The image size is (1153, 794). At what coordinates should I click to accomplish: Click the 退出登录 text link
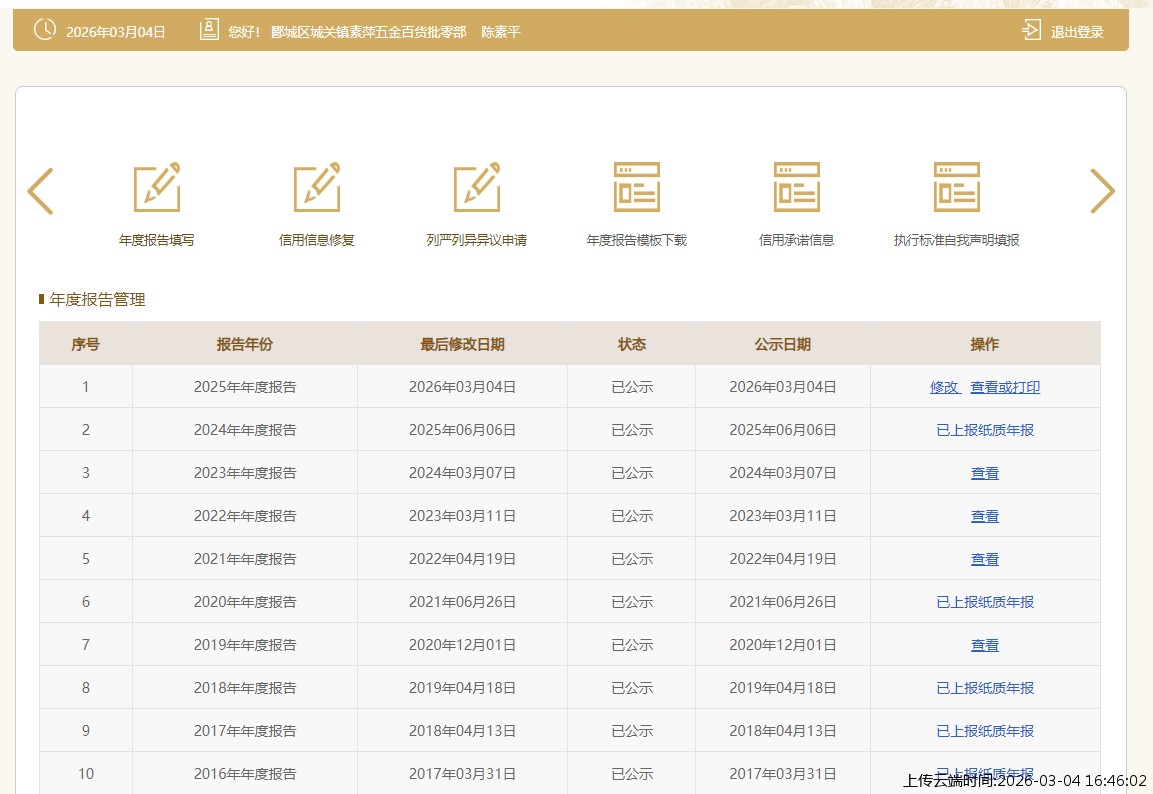(1077, 32)
